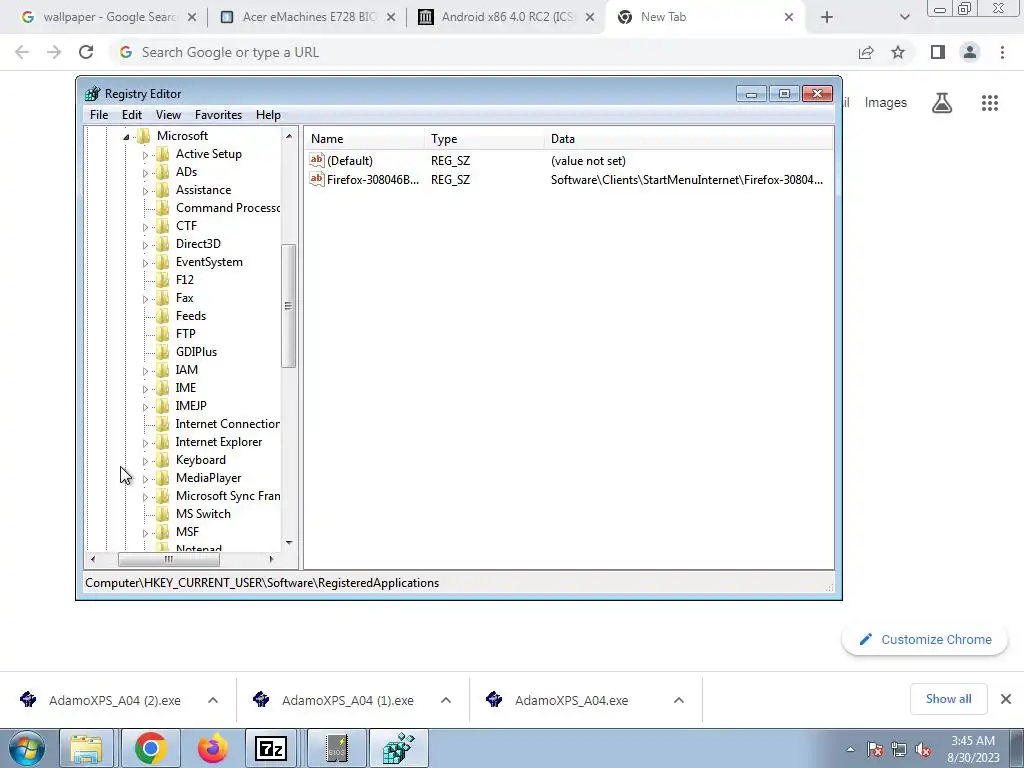Viewport: 1024px width, 768px height.
Task: Toggle the Chrome side panel
Action: coord(938,52)
